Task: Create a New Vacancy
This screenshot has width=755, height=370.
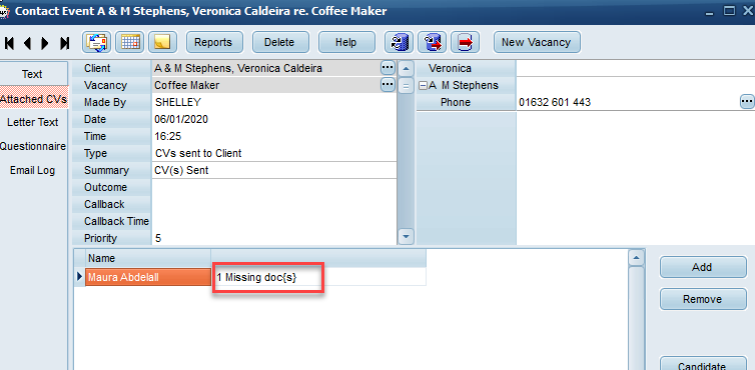Action: click(536, 42)
